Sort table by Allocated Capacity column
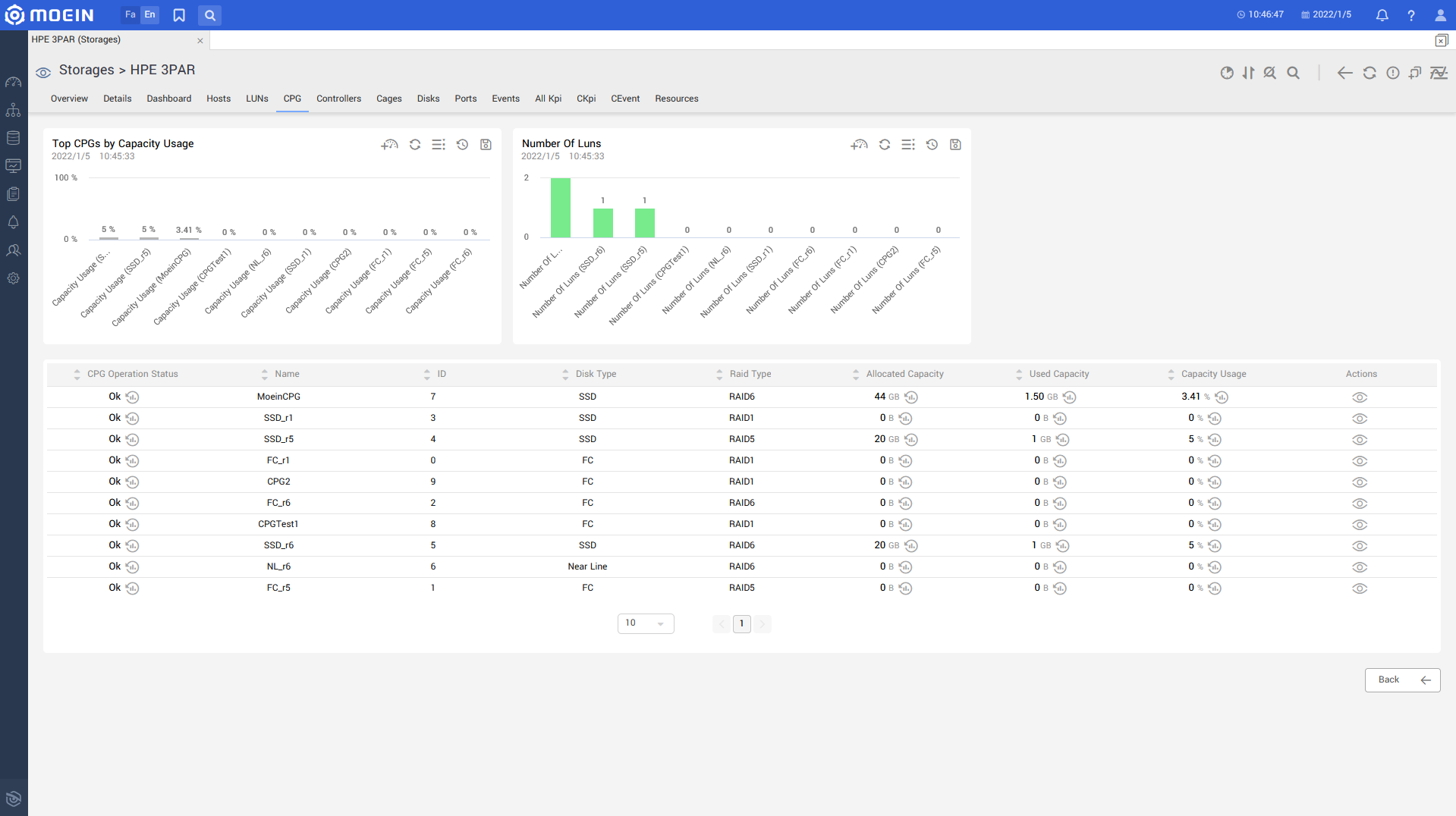 click(856, 375)
